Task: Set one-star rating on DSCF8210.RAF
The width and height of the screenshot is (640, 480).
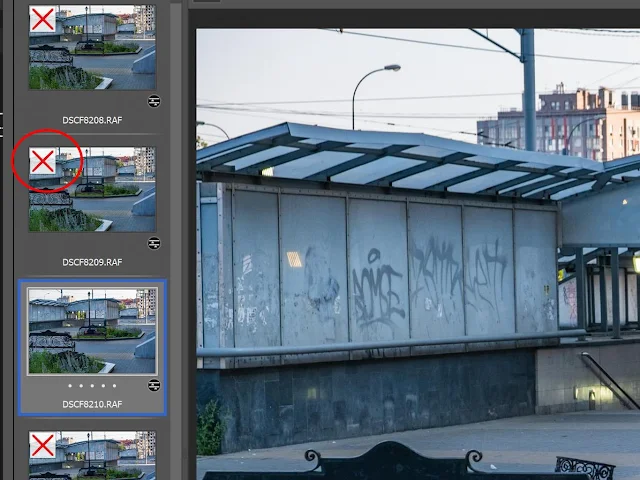Action: [x=70, y=385]
